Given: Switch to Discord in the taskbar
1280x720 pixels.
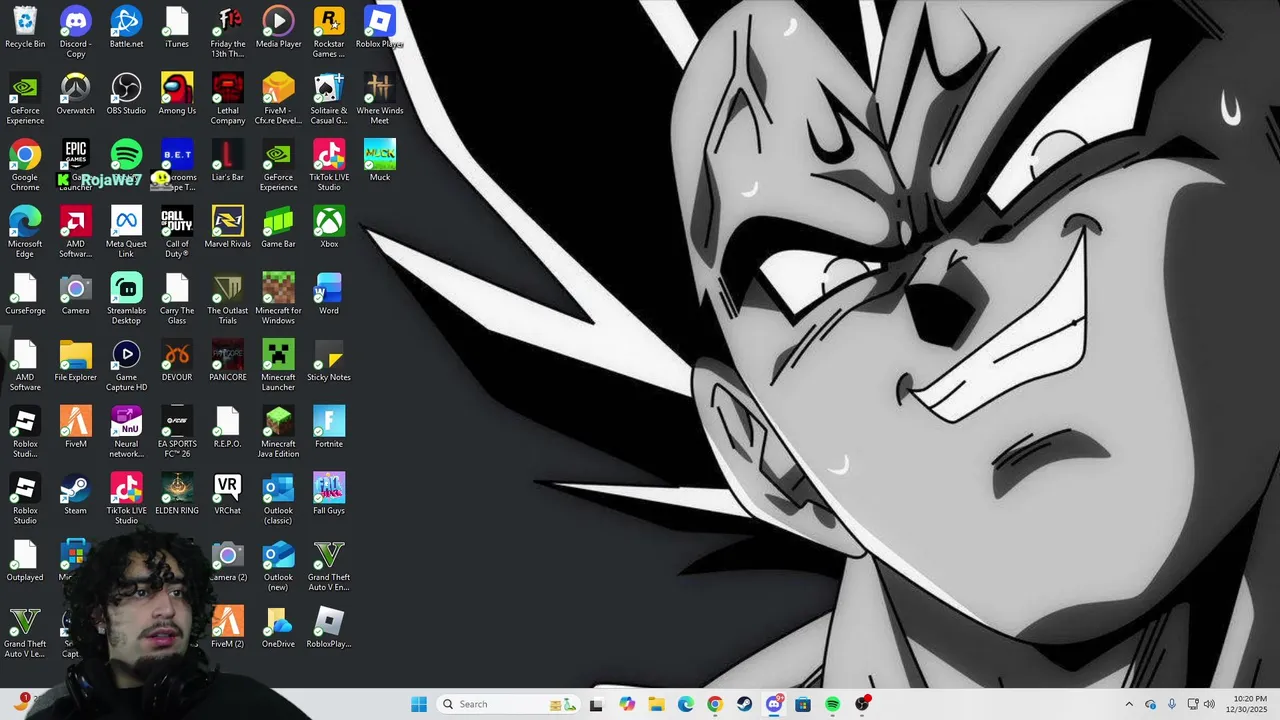Looking at the screenshot, I should click(774, 704).
